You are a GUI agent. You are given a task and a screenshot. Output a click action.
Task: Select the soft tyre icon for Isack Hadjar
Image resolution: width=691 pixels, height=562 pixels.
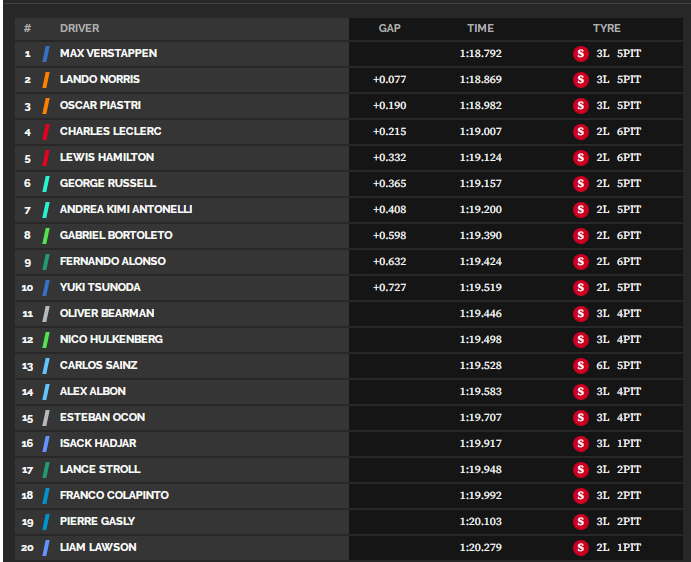tap(580, 444)
